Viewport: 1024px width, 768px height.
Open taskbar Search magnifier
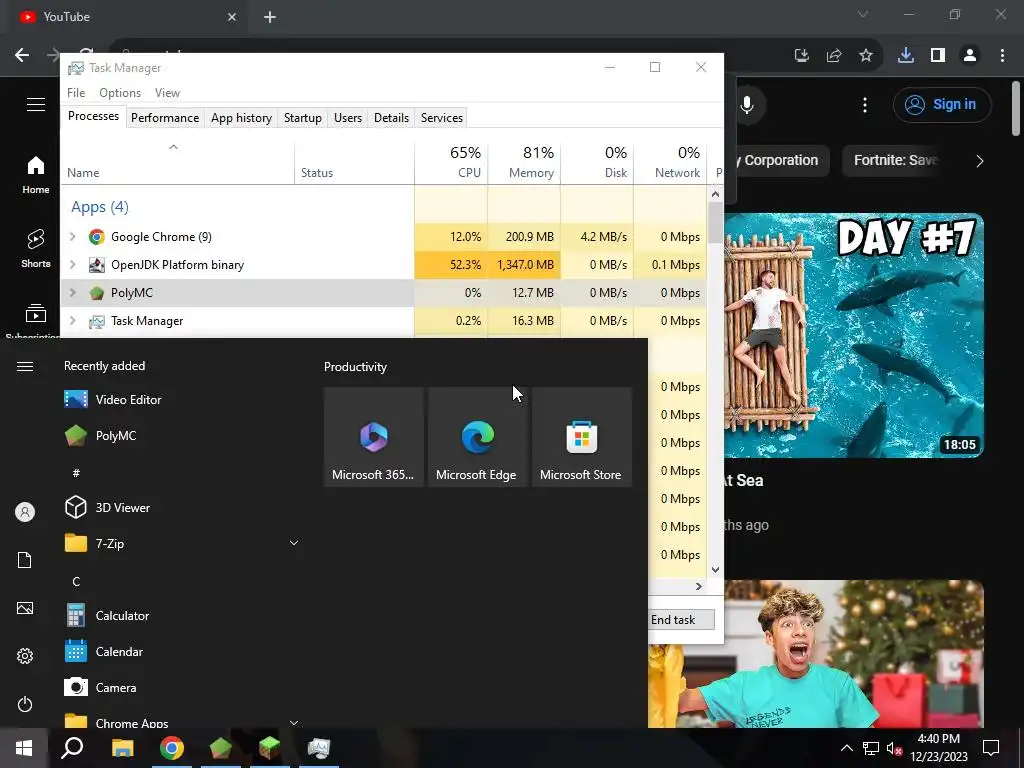click(72, 748)
